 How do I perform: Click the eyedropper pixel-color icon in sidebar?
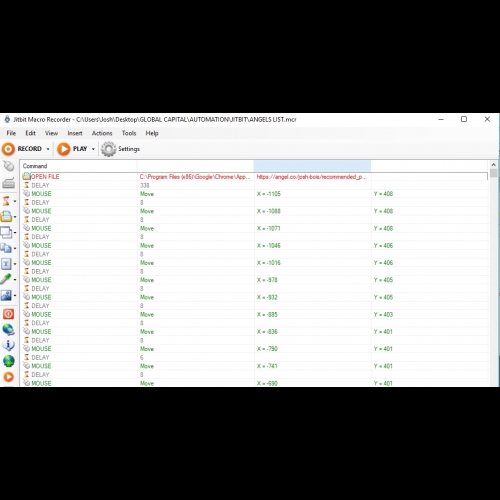6,279
